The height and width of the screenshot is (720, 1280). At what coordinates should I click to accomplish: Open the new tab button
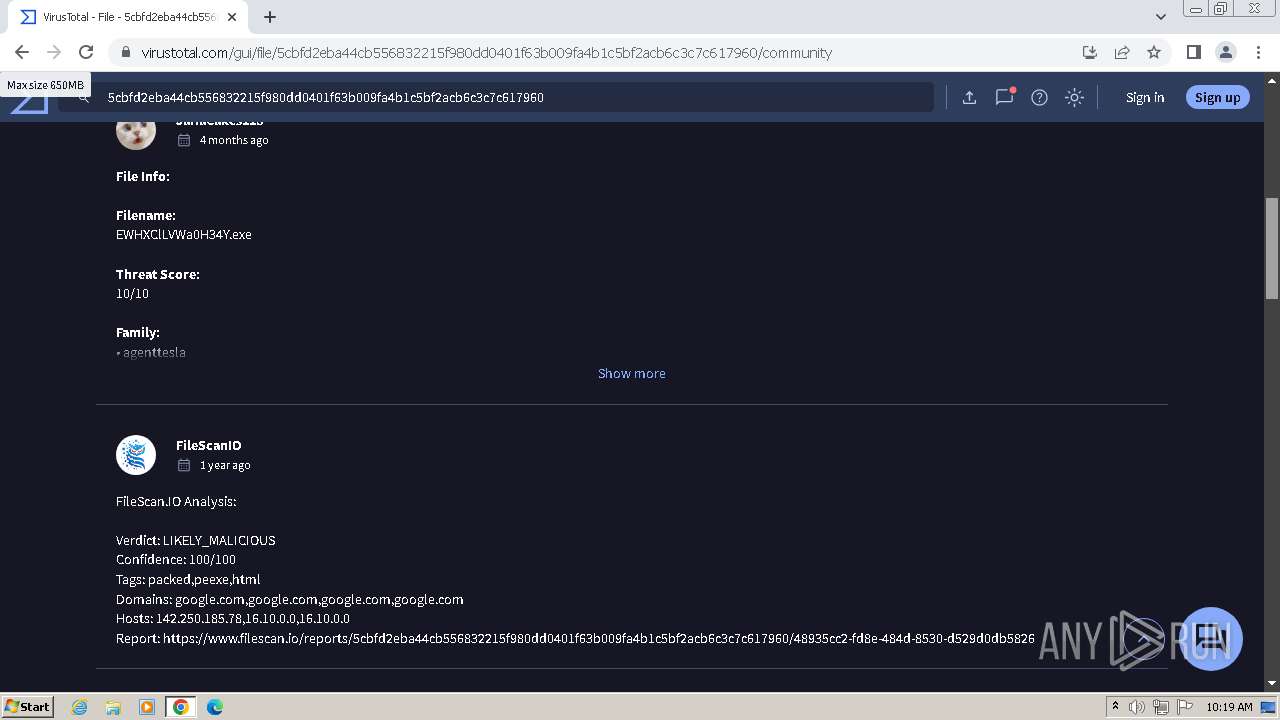point(270,17)
